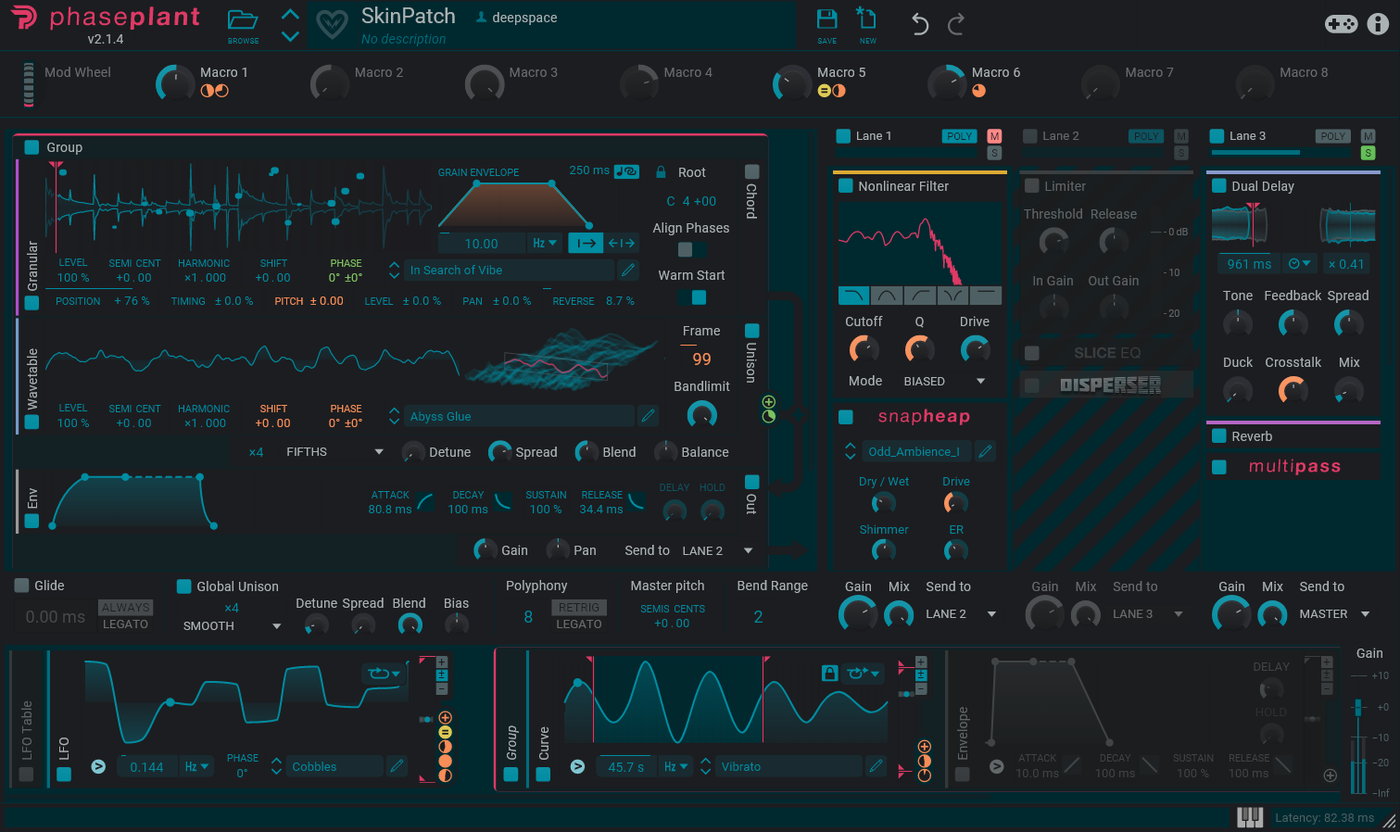Toggle the Global Unison checkbox
This screenshot has width=1400, height=832.
point(184,586)
